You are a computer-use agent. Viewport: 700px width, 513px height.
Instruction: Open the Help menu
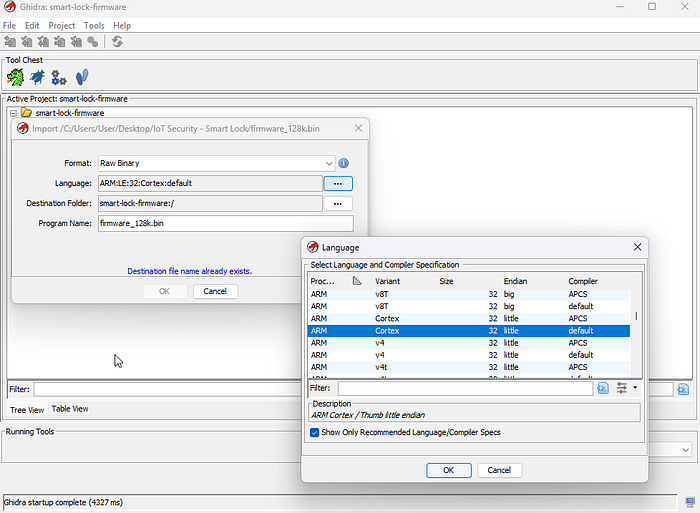click(x=122, y=25)
